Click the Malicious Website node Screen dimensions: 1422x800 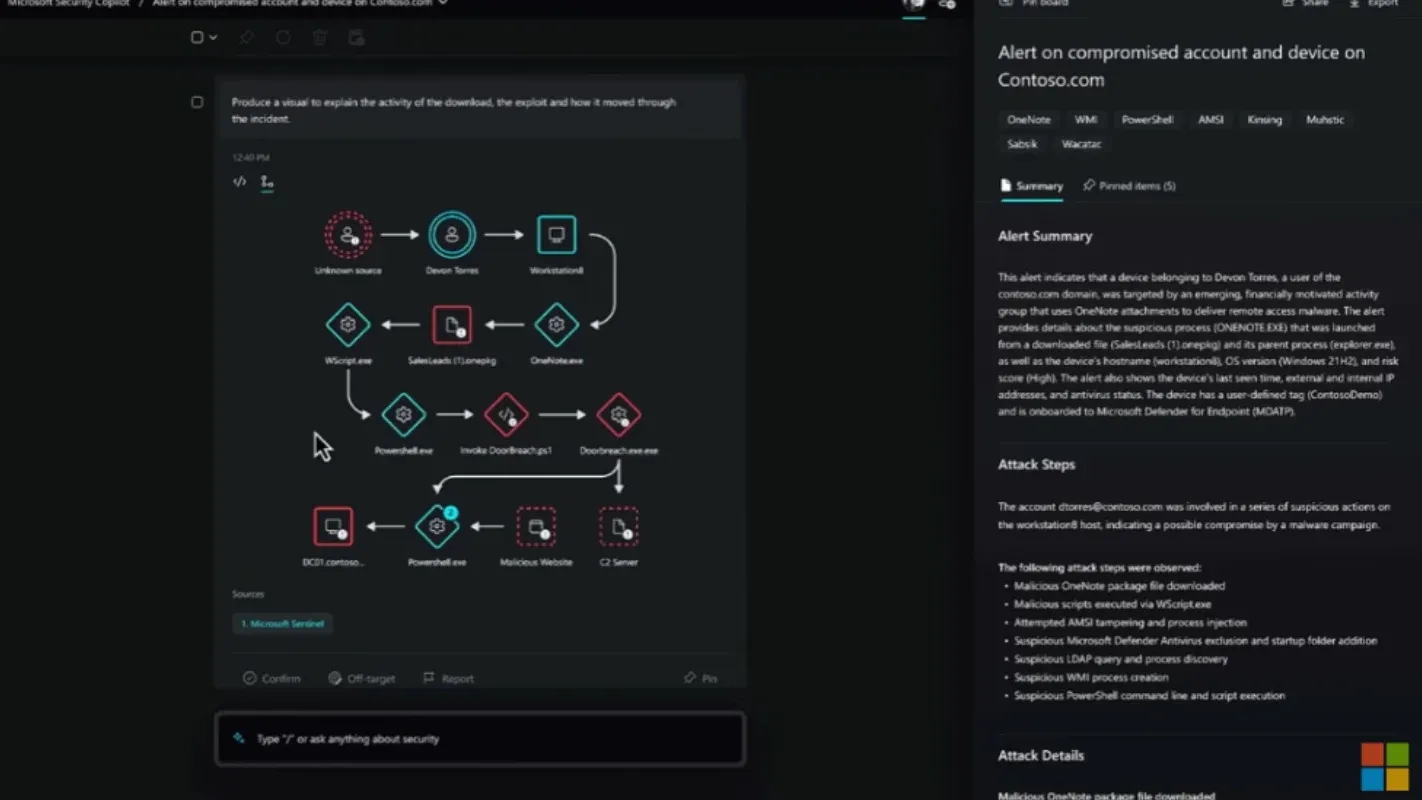pyautogui.click(x=536, y=526)
